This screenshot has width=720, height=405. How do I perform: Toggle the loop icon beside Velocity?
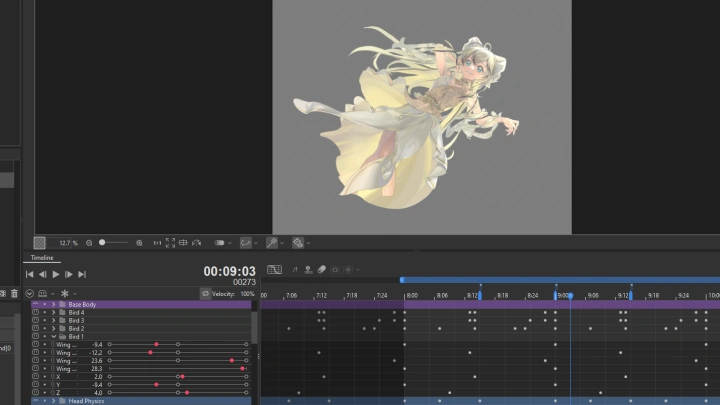[x=204, y=294]
